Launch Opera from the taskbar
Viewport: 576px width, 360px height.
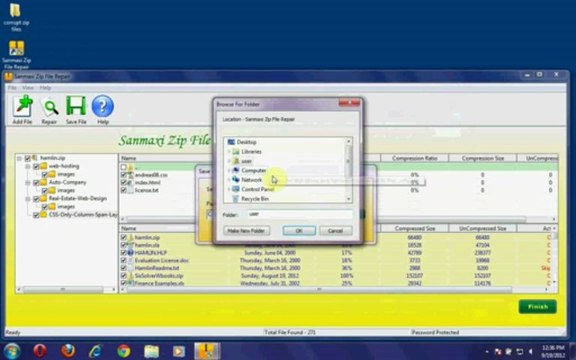click(40, 351)
